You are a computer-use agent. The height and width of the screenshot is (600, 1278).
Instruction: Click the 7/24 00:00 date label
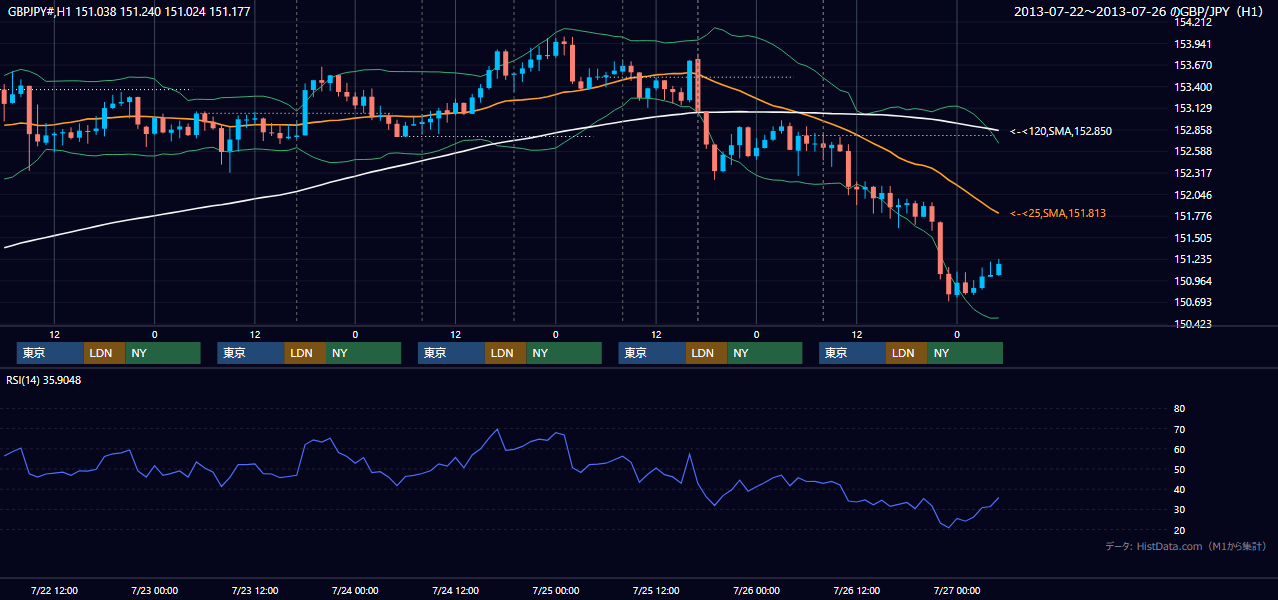[x=355, y=591]
